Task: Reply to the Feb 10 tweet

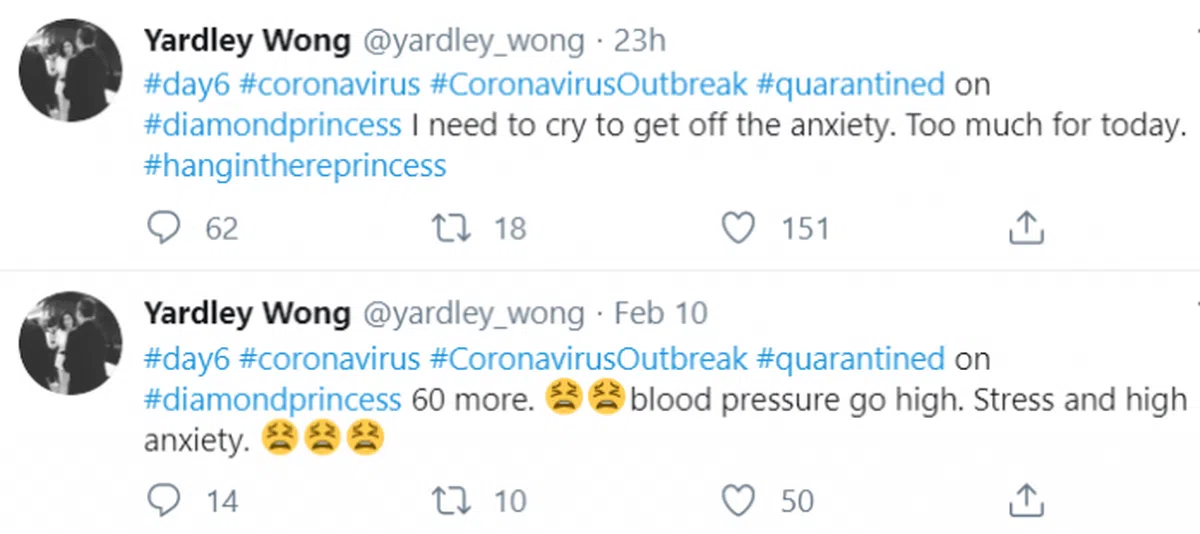Action: coord(162,500)
